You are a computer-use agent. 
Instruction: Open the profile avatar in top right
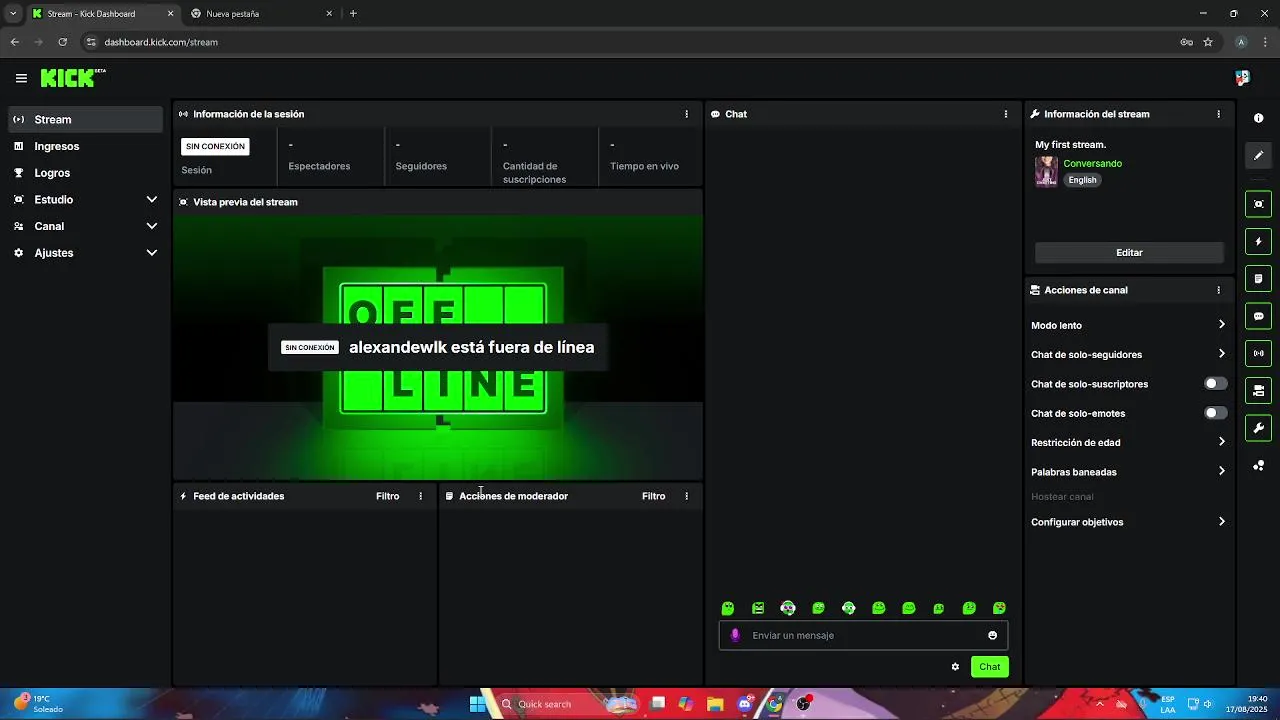[x=1242, y=78]
